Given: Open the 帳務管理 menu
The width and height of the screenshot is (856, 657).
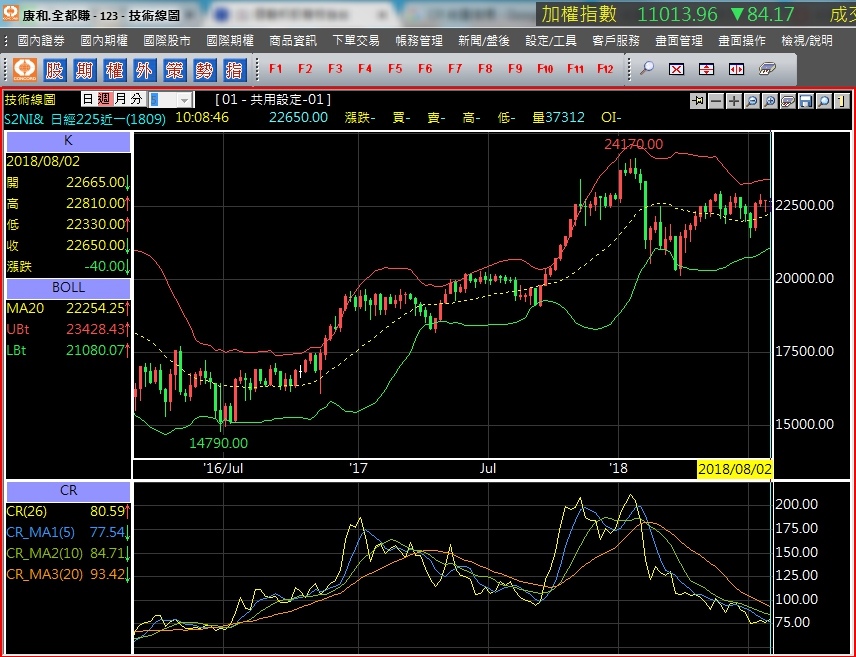Looking at the screenshot, I should pyautogui.click(x=419, y=40).
